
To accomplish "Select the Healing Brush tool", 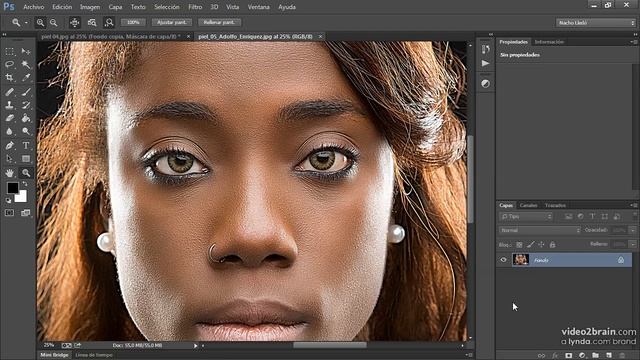I will (x=9, y=92).
